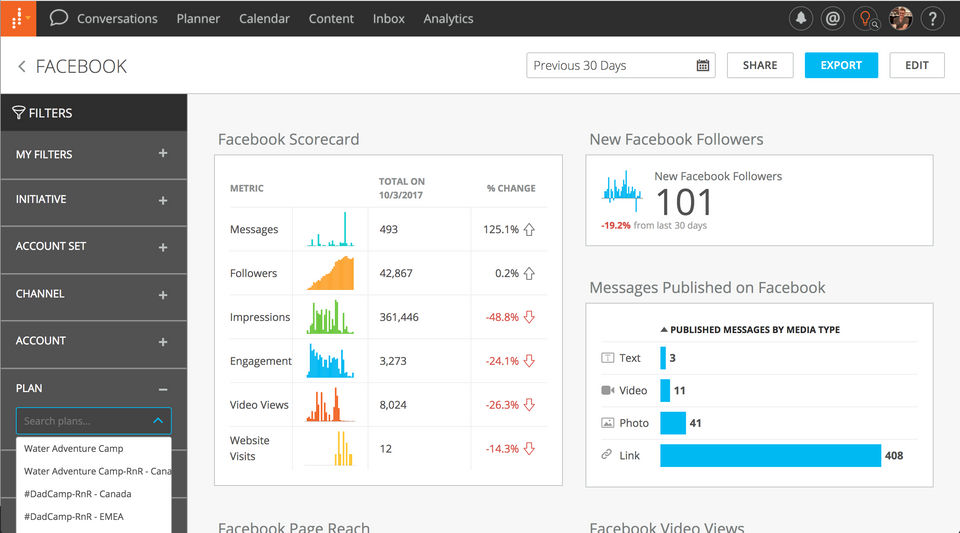Click the Link chain media icon
Viewport: 960px width, 533px height.
607,455
